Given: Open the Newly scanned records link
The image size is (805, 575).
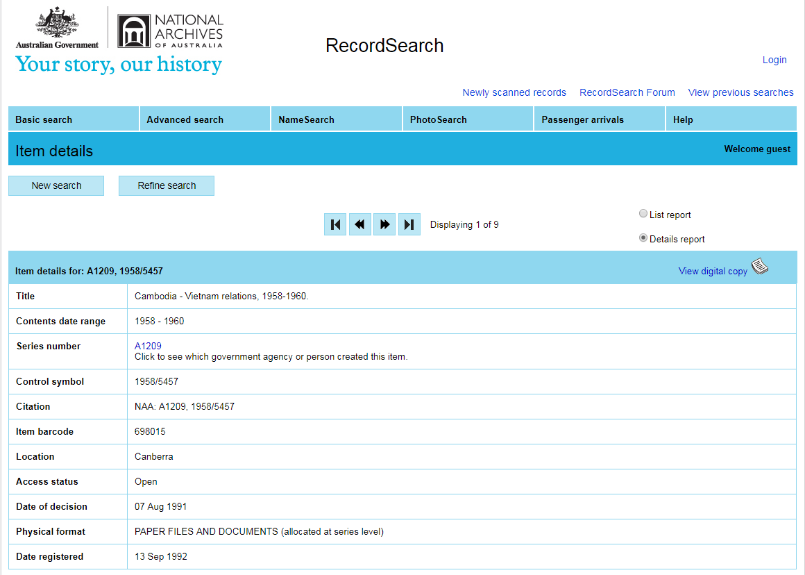Looking at the screenshot, I should 514,93.
